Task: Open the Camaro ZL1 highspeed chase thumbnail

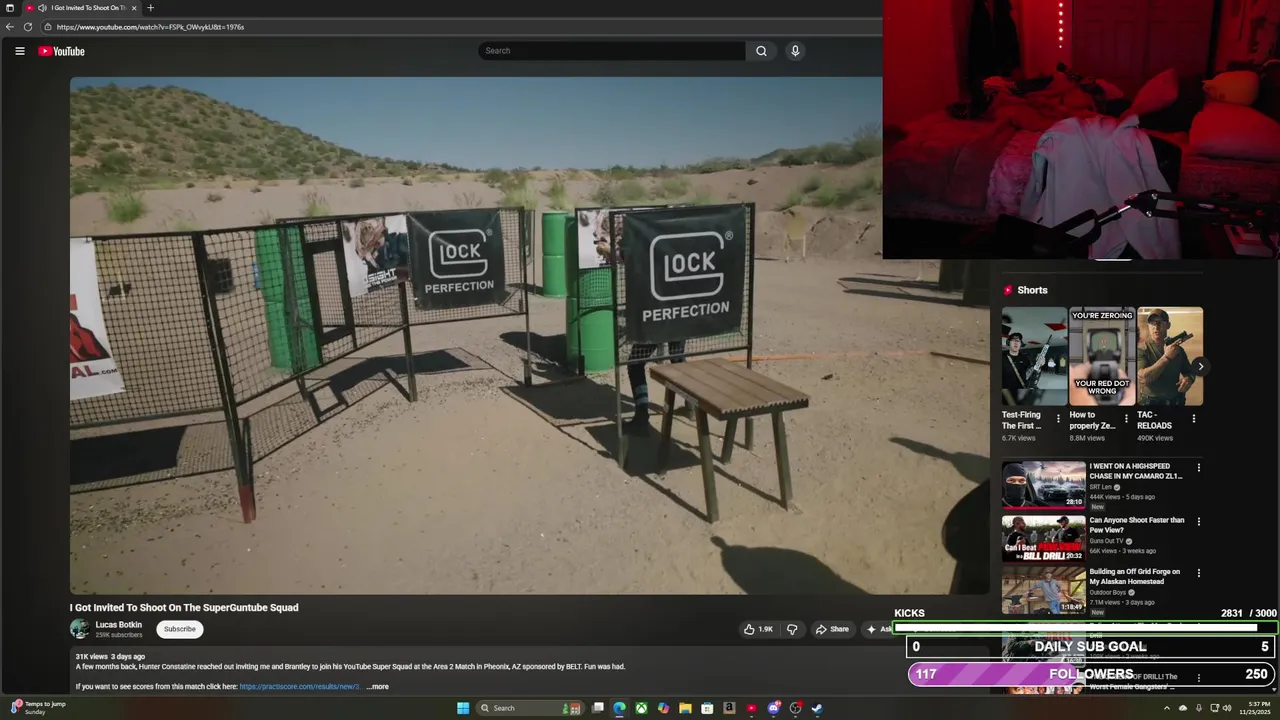Action: click(x=1044, y=485)
